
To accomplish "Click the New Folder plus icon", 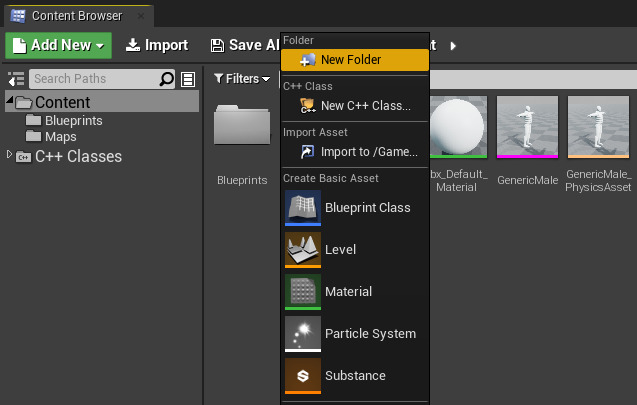I will coord(308,60).
